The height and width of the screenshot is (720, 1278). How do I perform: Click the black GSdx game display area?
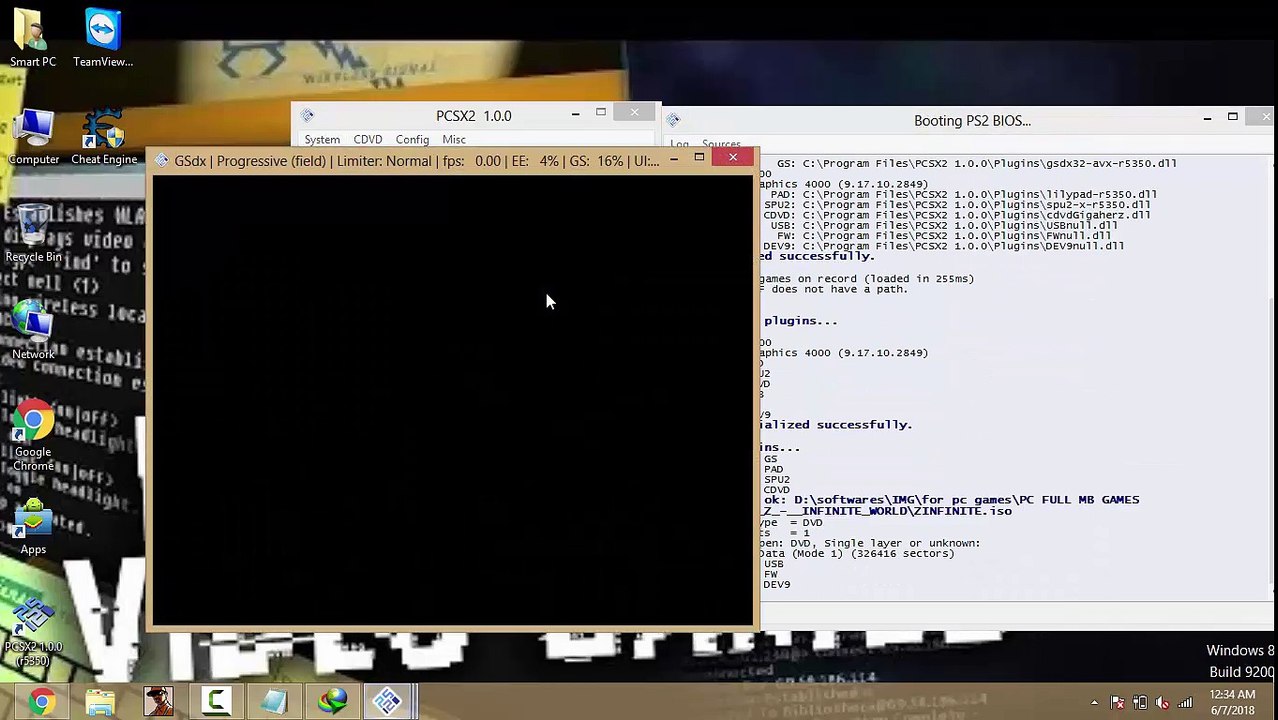452,400
